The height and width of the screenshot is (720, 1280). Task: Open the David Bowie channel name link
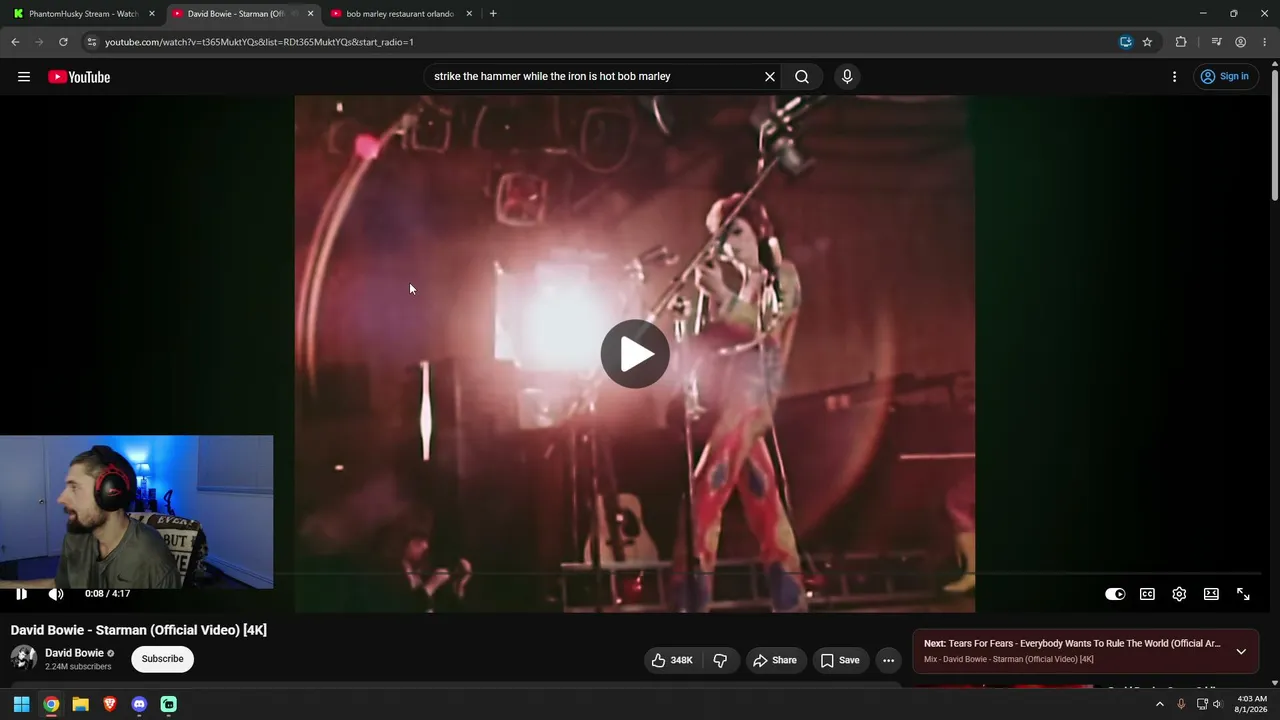[74, 653]
